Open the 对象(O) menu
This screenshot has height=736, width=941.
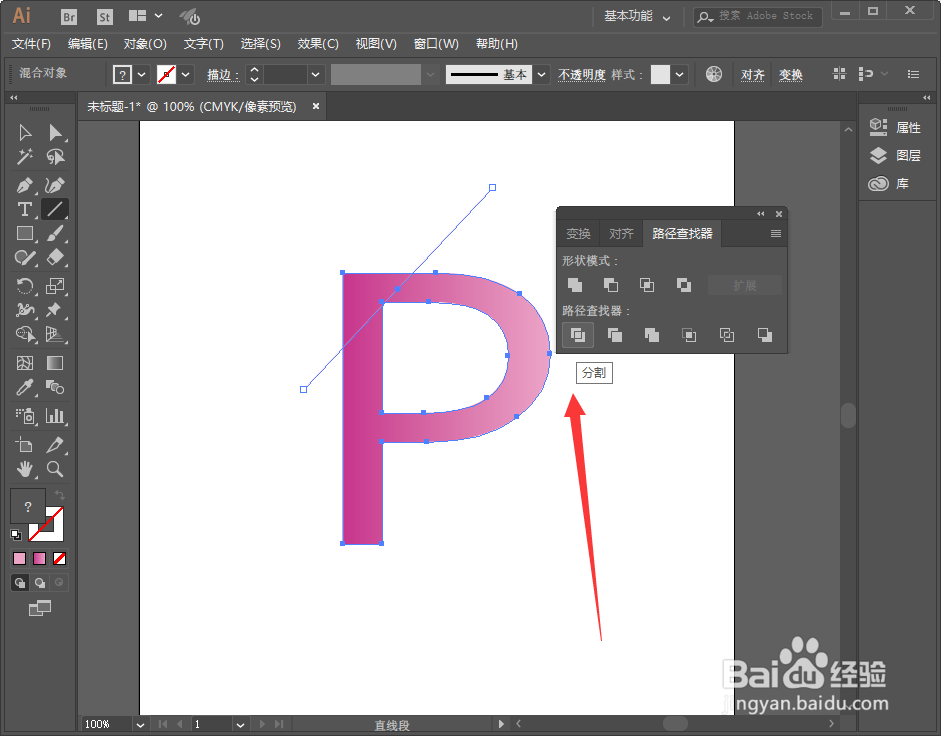[x=145, y=44]
